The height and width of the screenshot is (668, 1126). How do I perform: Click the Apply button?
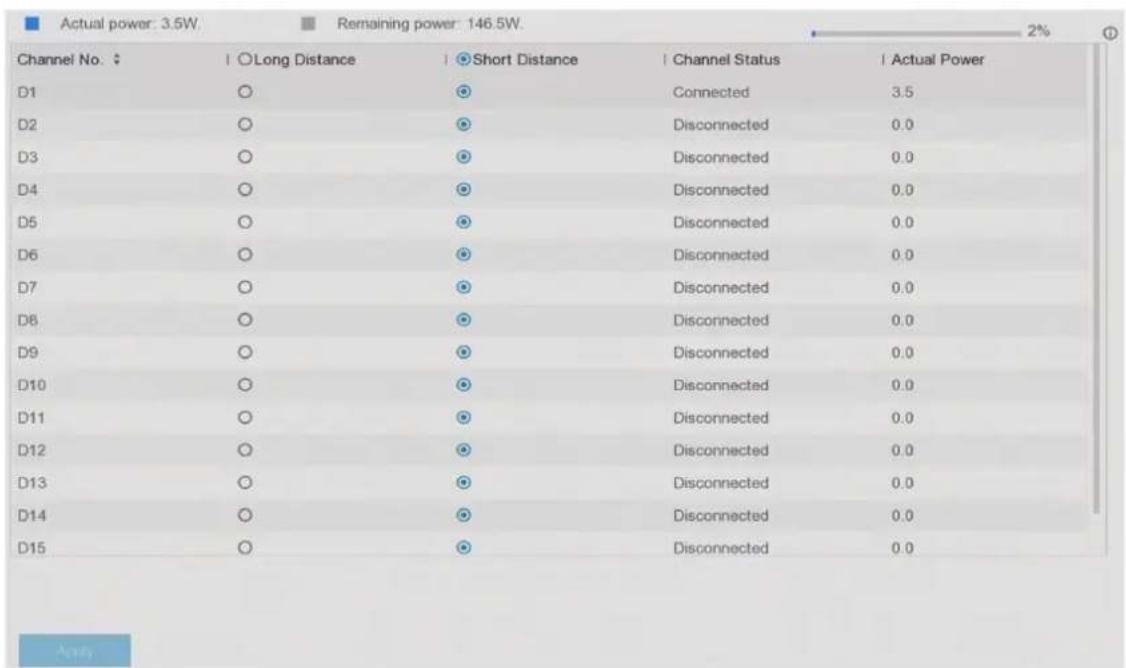coord(75,651)
